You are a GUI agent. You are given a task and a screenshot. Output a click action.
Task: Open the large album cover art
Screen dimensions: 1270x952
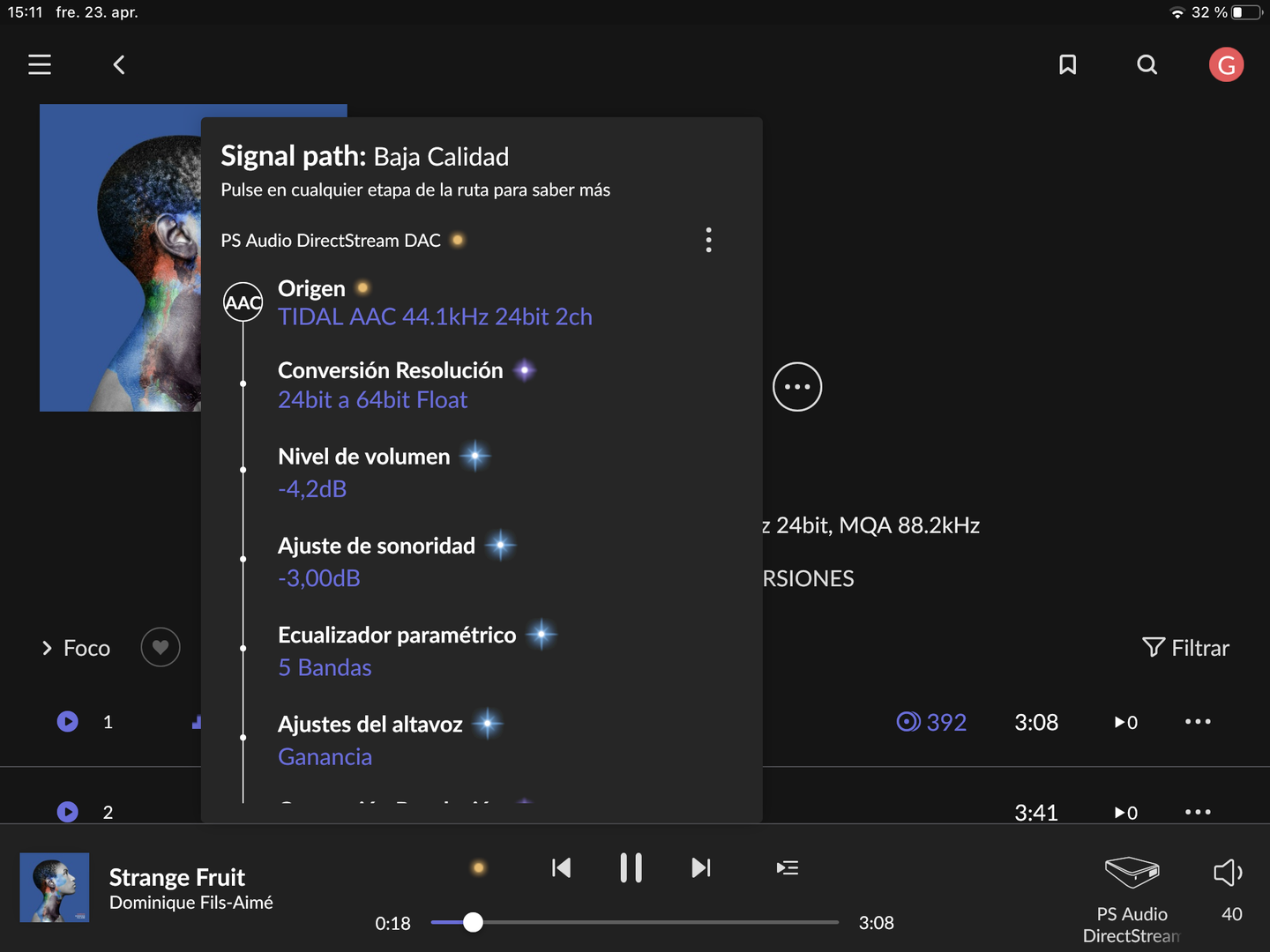[x=120, y=257]
